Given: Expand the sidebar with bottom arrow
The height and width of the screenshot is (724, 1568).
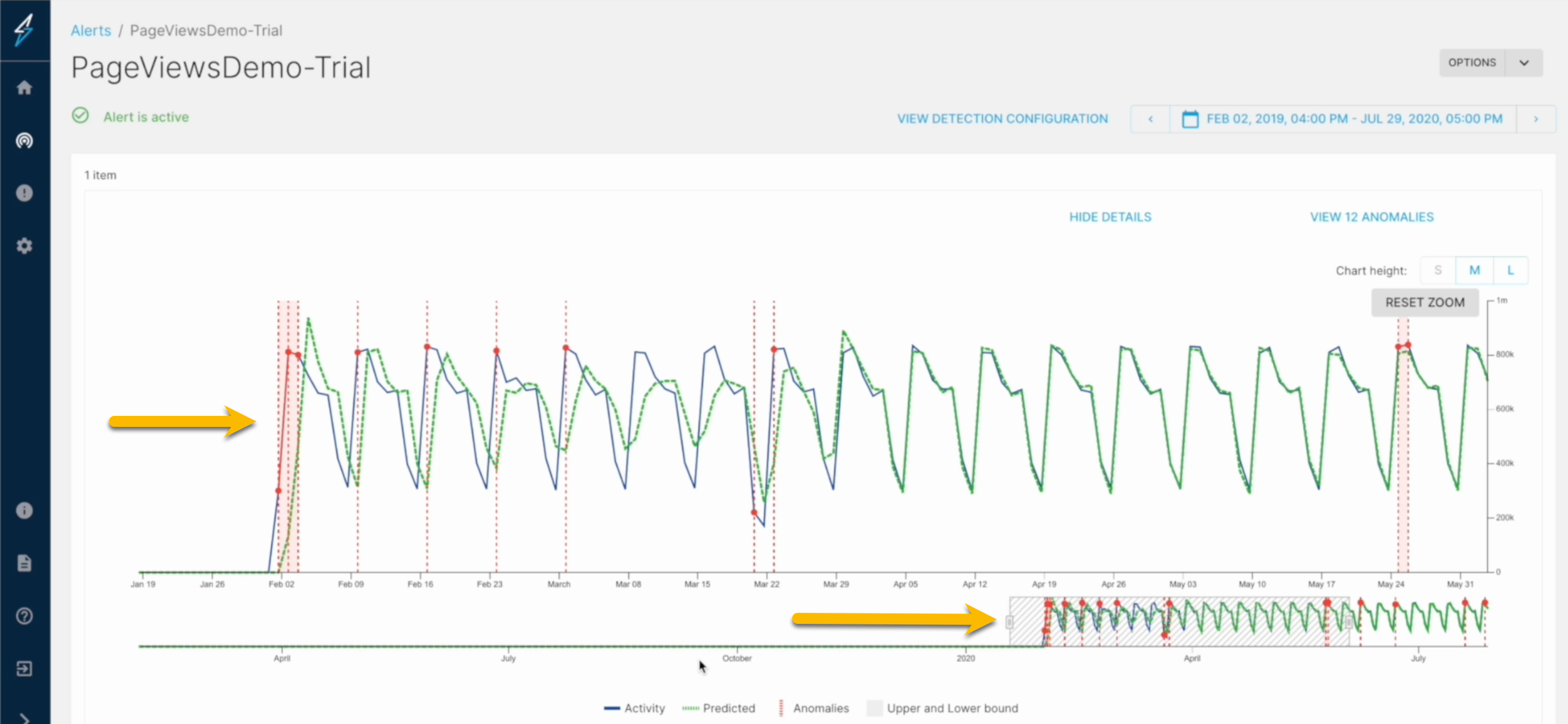Looking at the screenshot, I should pos(24,718).
